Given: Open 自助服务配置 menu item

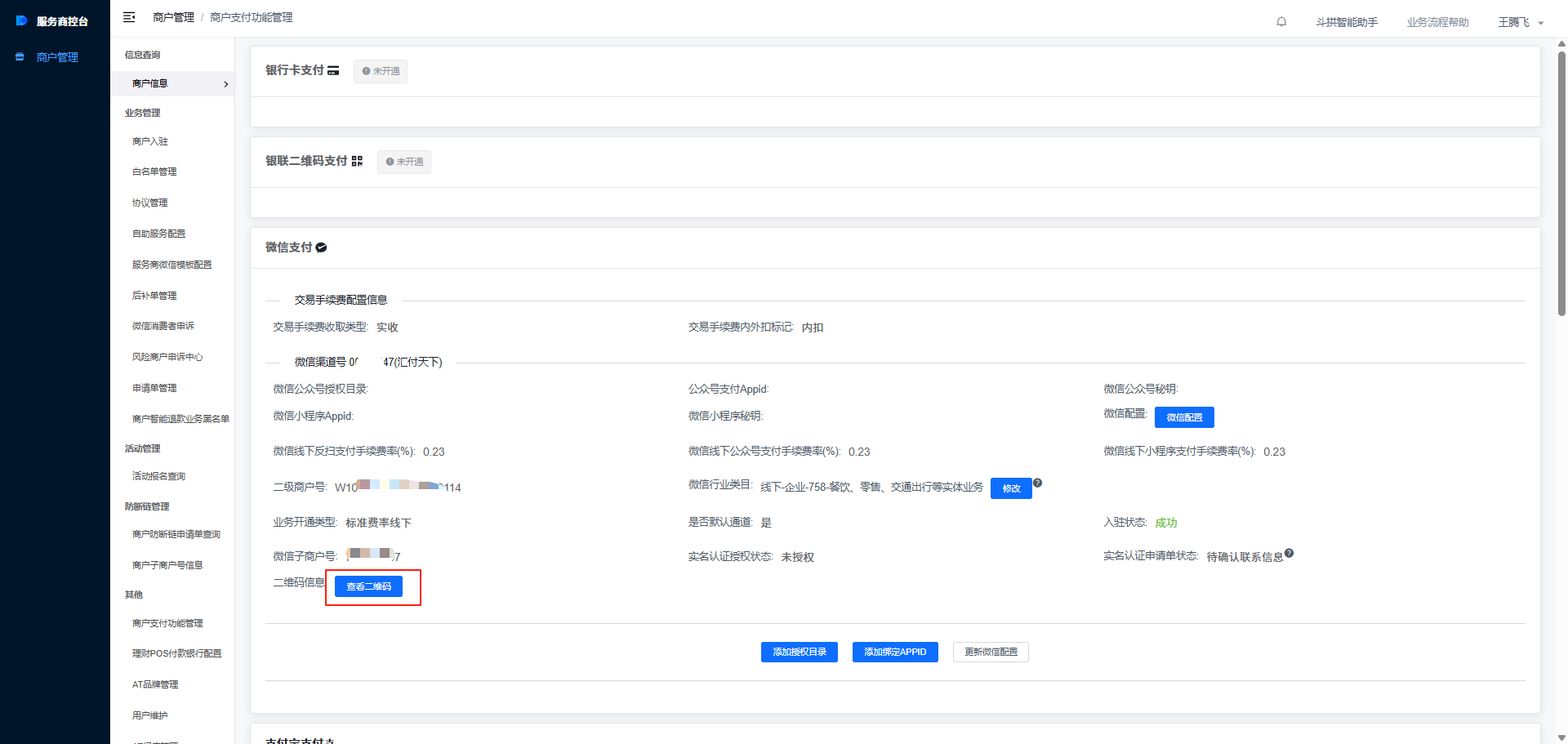Looking at the screenshot, I should (159, 234).
